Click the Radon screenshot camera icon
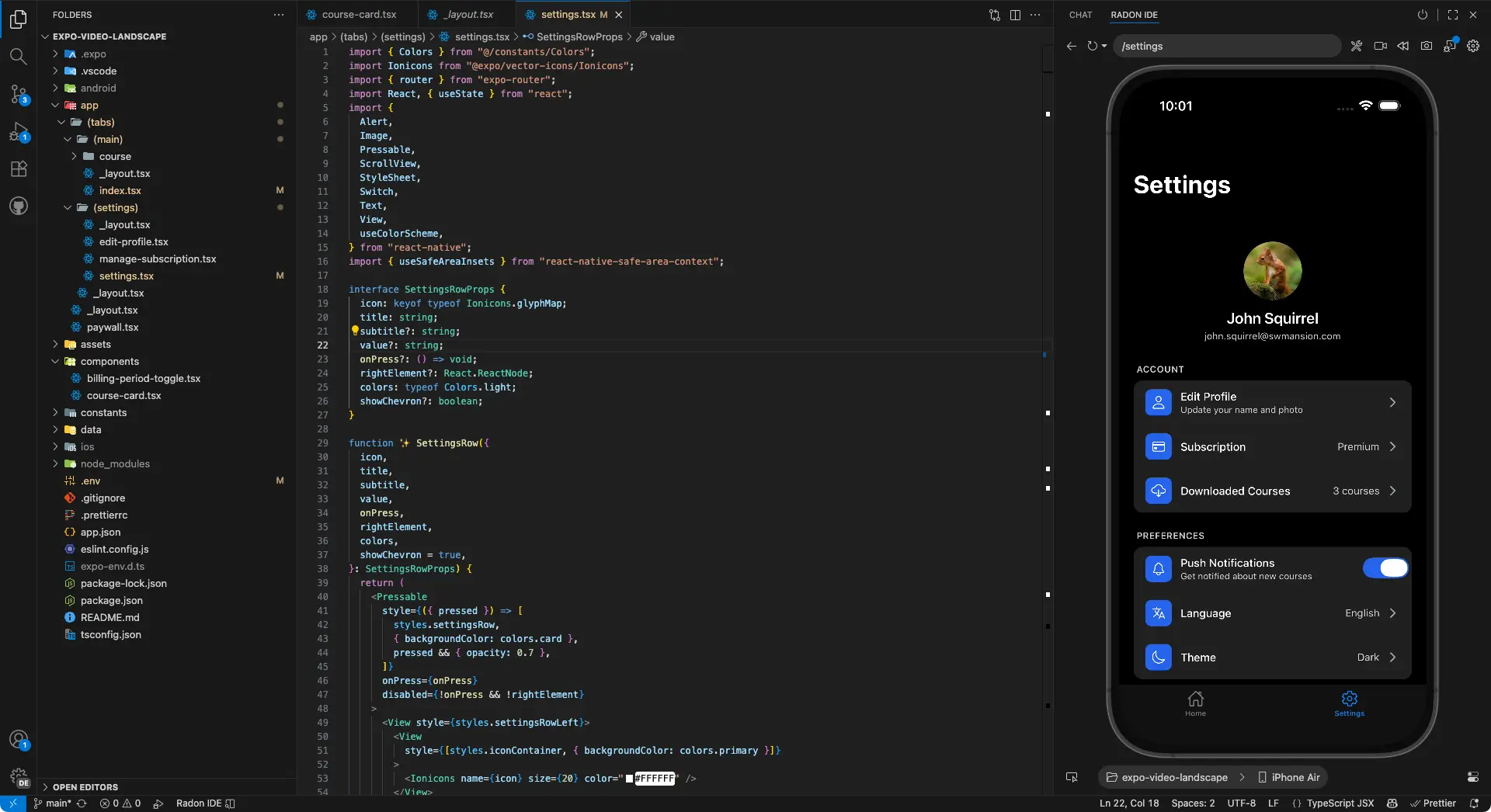Viewport: 1491px width, 812px height. coord(1427,46)
